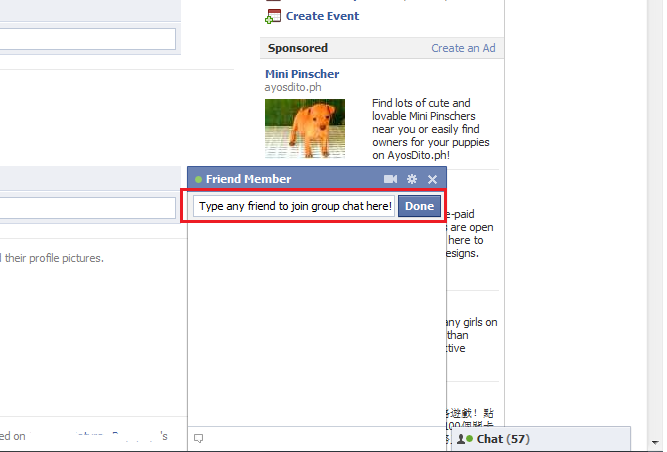Click the Done button
The image size is (667, 452).
click(419, 206)
